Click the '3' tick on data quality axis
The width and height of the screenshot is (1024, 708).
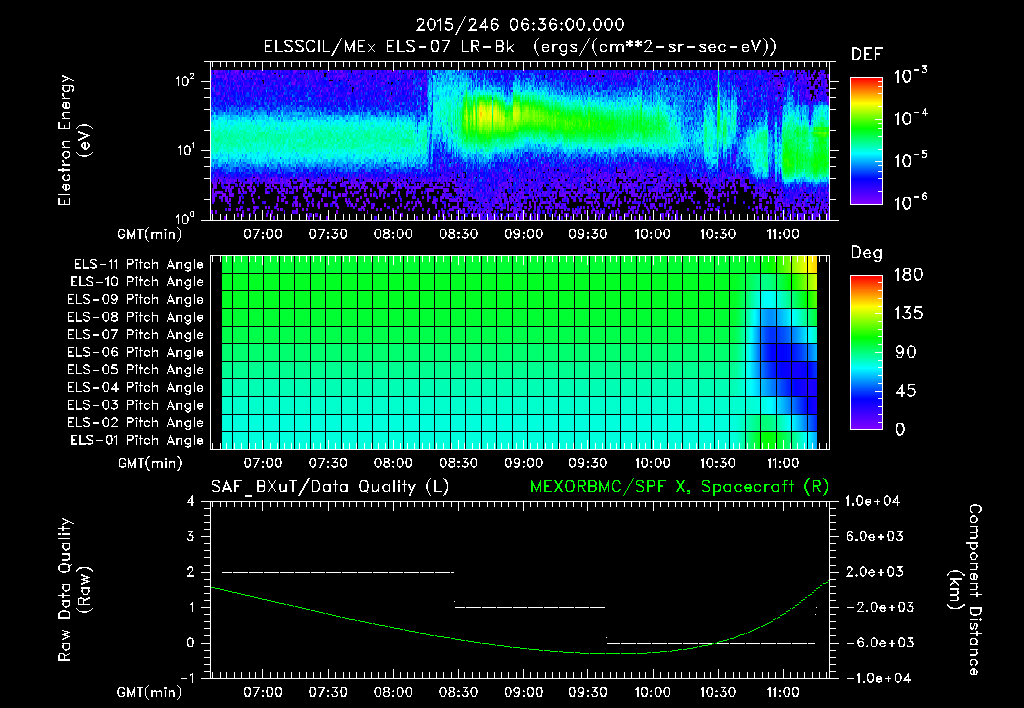[191, 536]
